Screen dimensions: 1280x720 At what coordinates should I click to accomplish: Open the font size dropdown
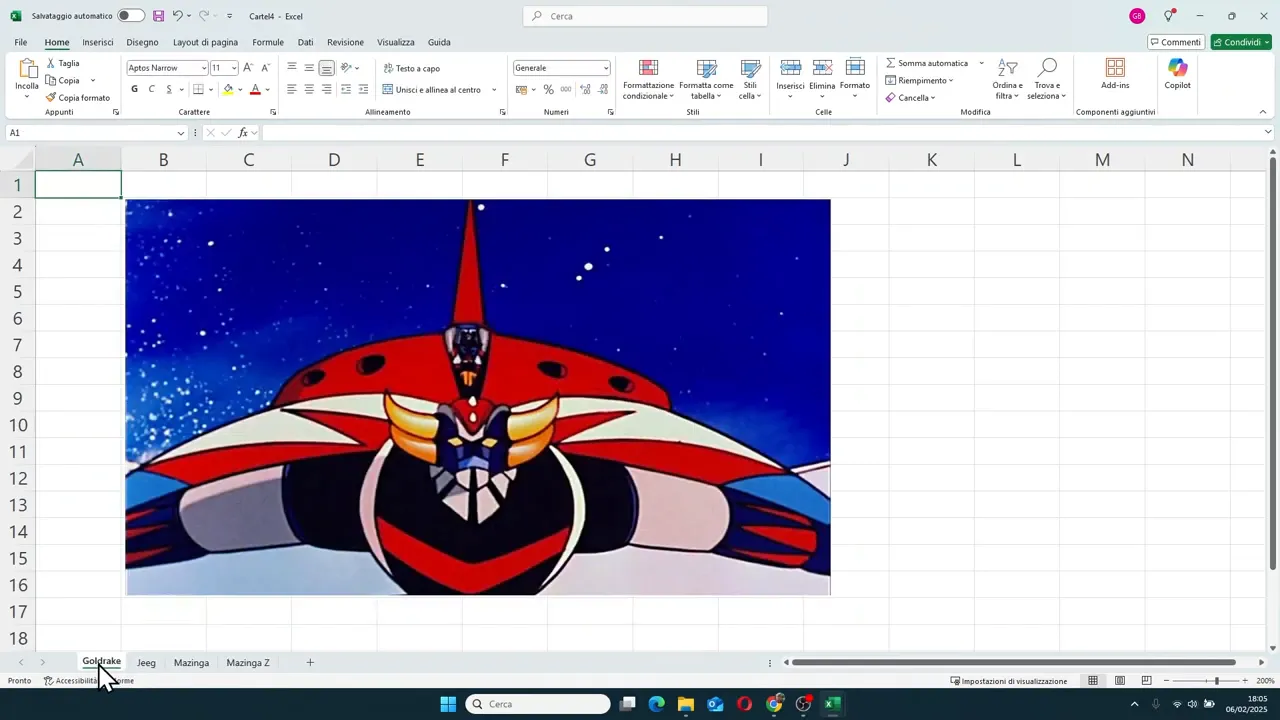coord(234,68)
